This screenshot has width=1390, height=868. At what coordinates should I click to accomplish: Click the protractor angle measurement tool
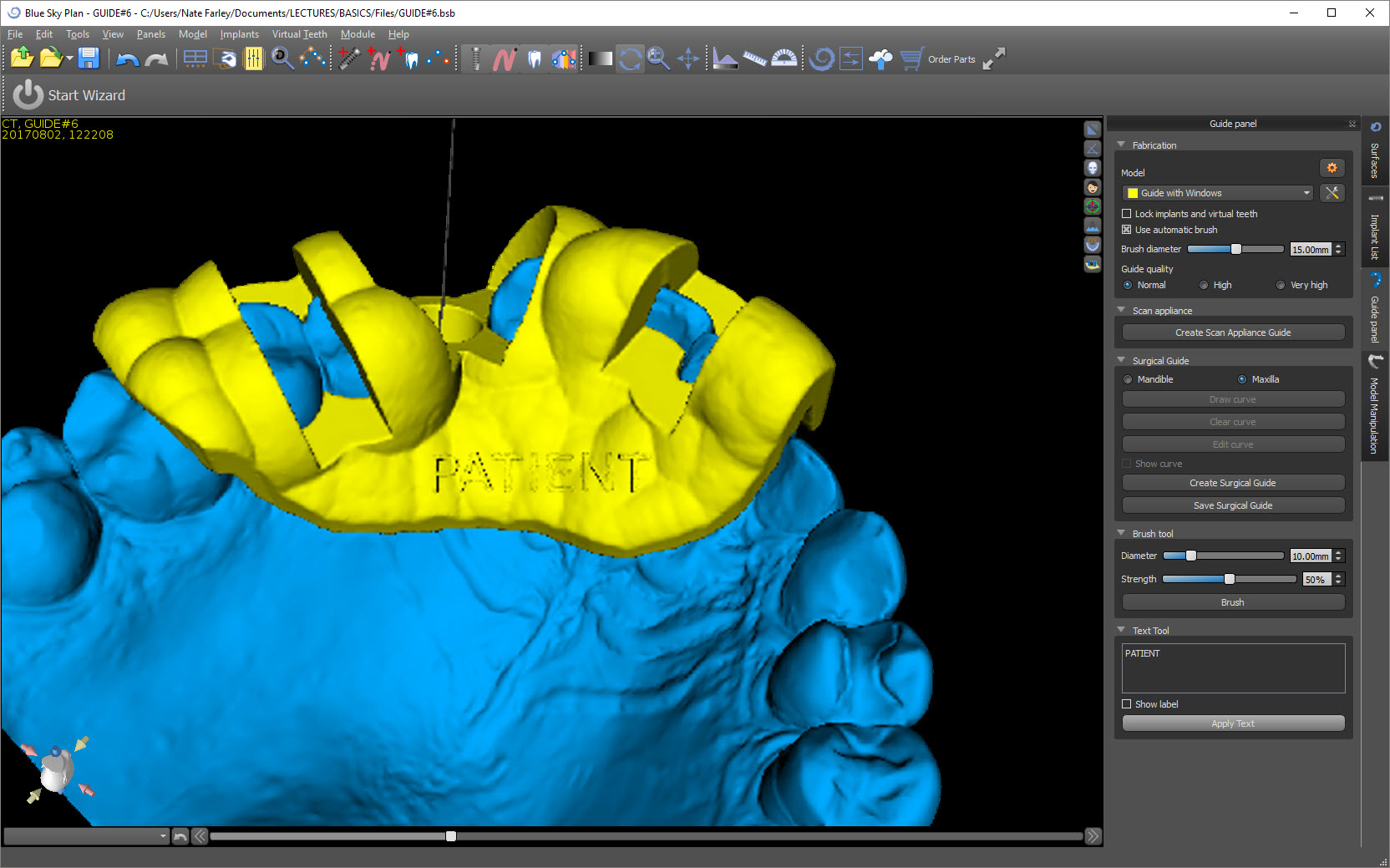[x=784, y=58]
